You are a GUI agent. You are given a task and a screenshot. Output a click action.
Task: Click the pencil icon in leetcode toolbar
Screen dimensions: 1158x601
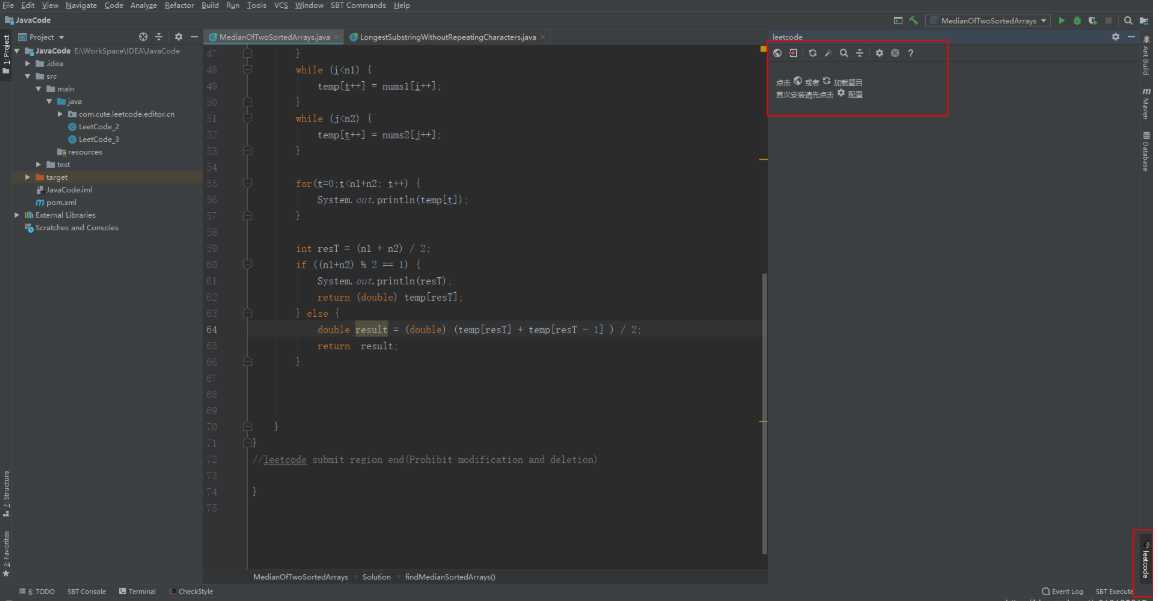(828, 53)
